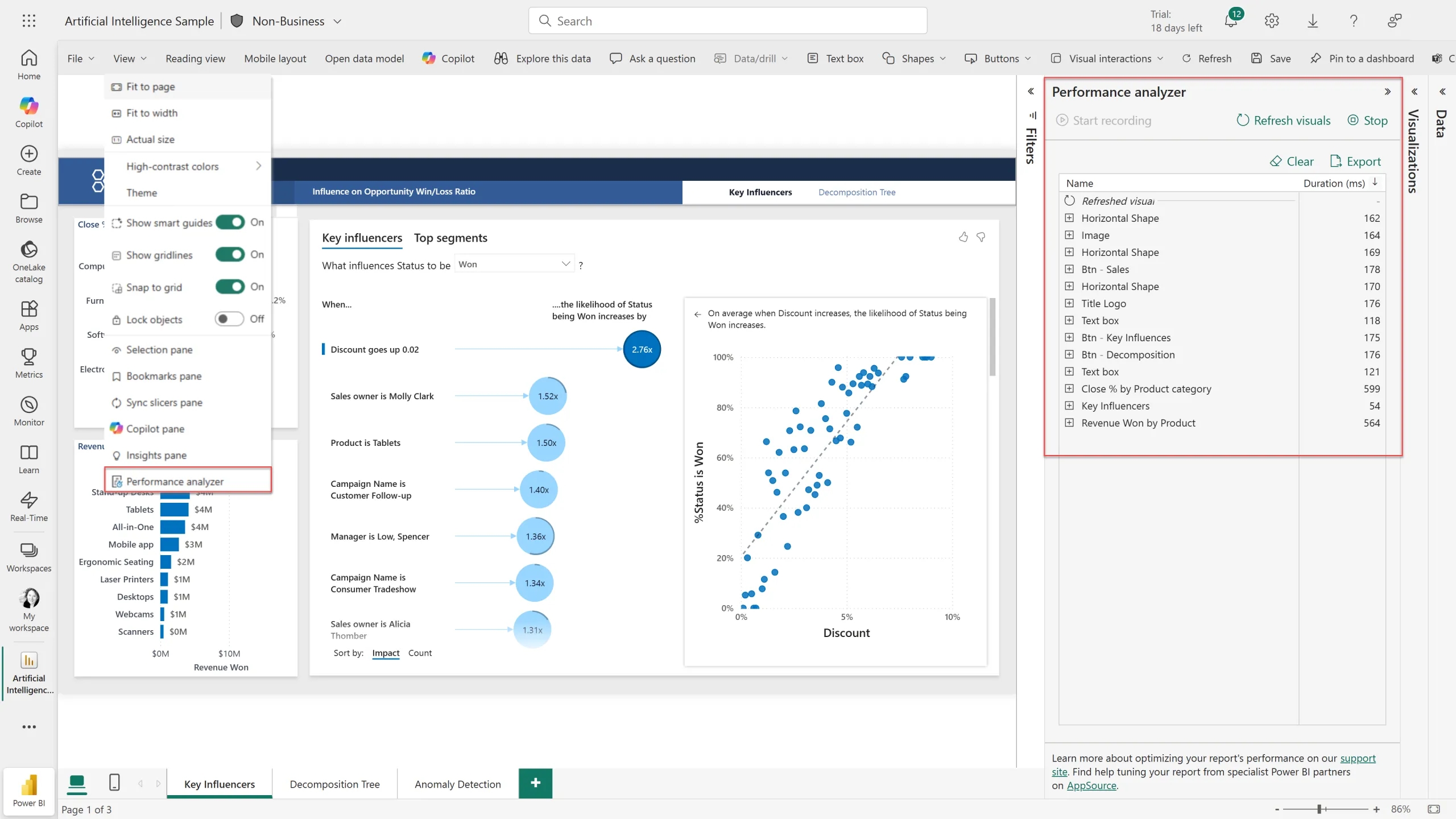The image size is (1456, 819).
Task: Open the Status value dropdown showing Won
Action: pos(514,264)
